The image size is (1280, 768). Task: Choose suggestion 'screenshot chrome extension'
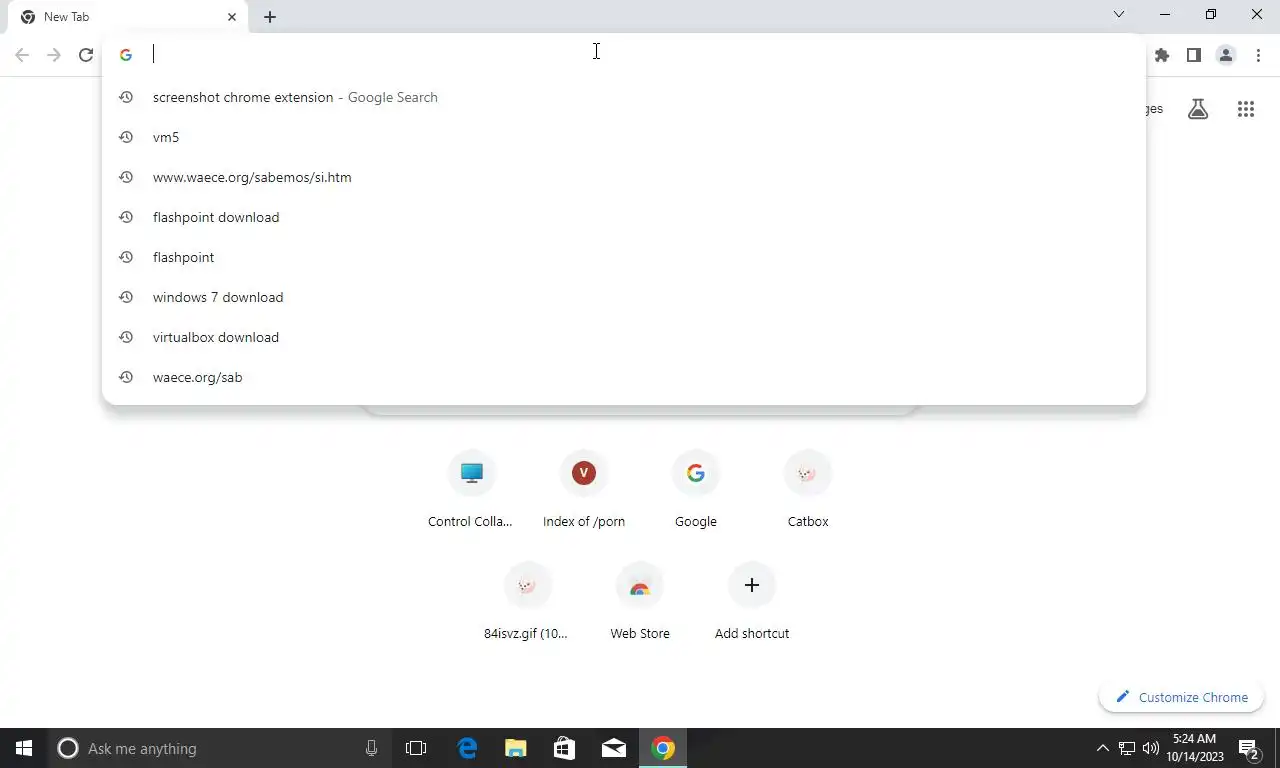pos(624,97)
